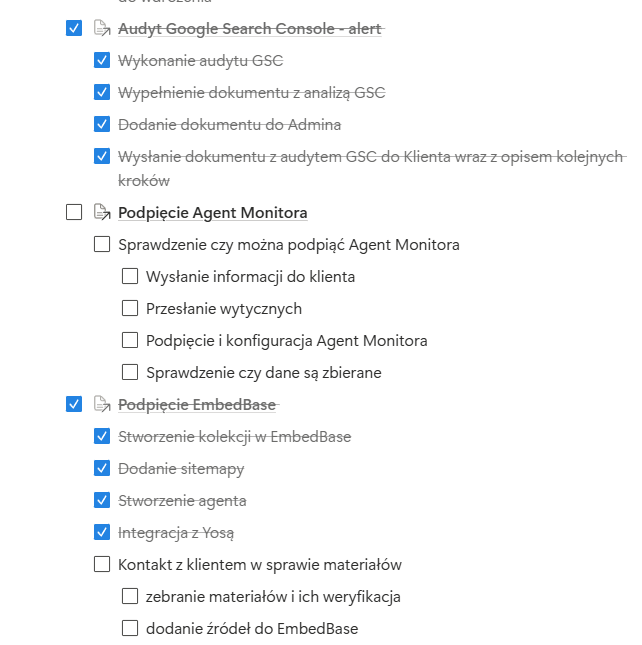Tick the Przesłanie wytycznych checkbox
The image size is (642, 645).
tap(130, 308)
